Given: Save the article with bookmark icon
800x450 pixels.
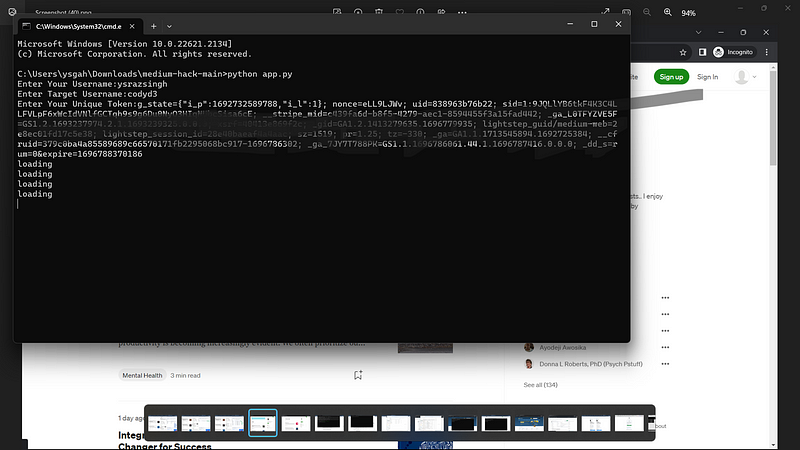Looking at the screenshot, I should 358,375.
